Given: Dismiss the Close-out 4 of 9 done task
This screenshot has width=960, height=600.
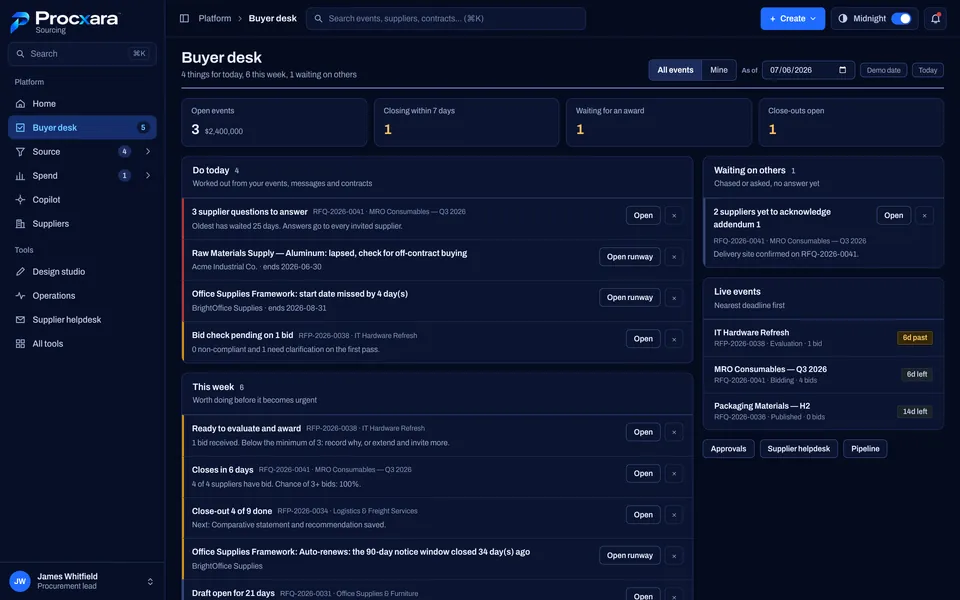Looking at the screenshot, I should coord(674,515).
